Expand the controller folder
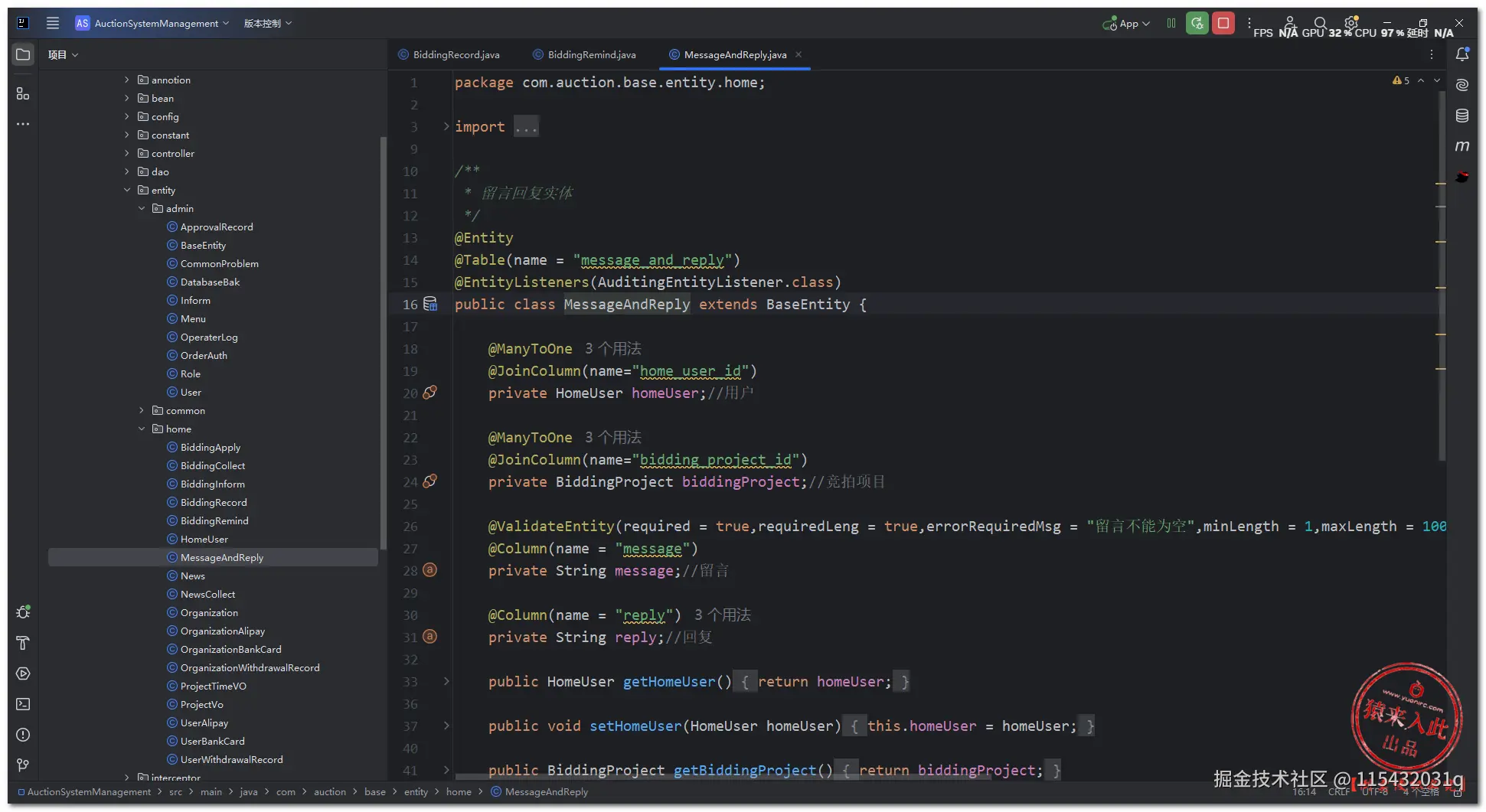The width and height of the screenshot is (1486, 812). coord(127,153)
